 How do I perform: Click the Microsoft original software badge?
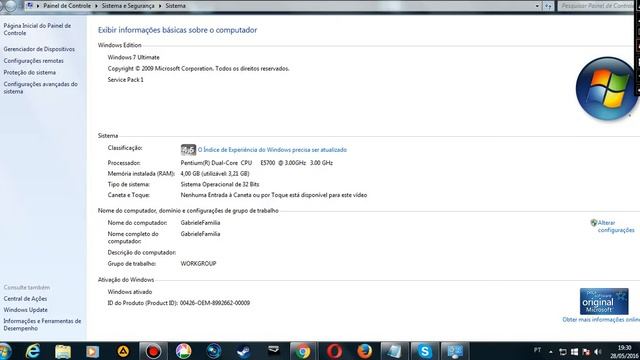[604, 301]
